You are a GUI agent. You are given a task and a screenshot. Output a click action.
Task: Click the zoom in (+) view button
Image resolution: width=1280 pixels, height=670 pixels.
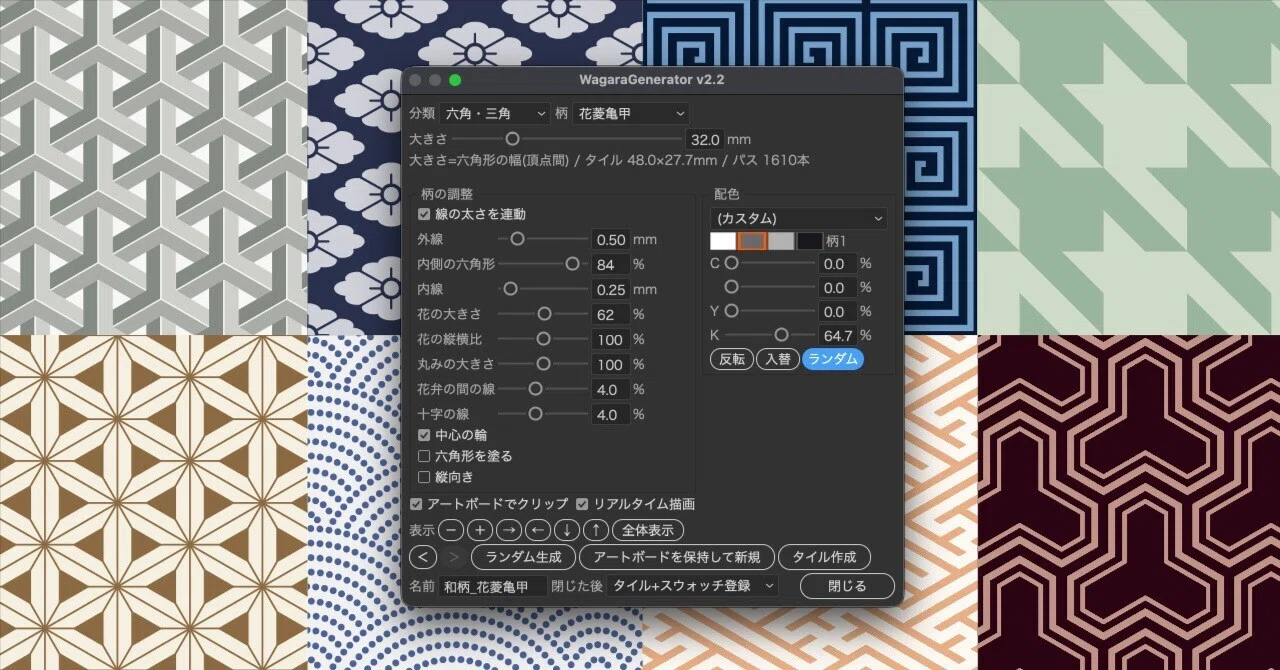click(481, 530)
